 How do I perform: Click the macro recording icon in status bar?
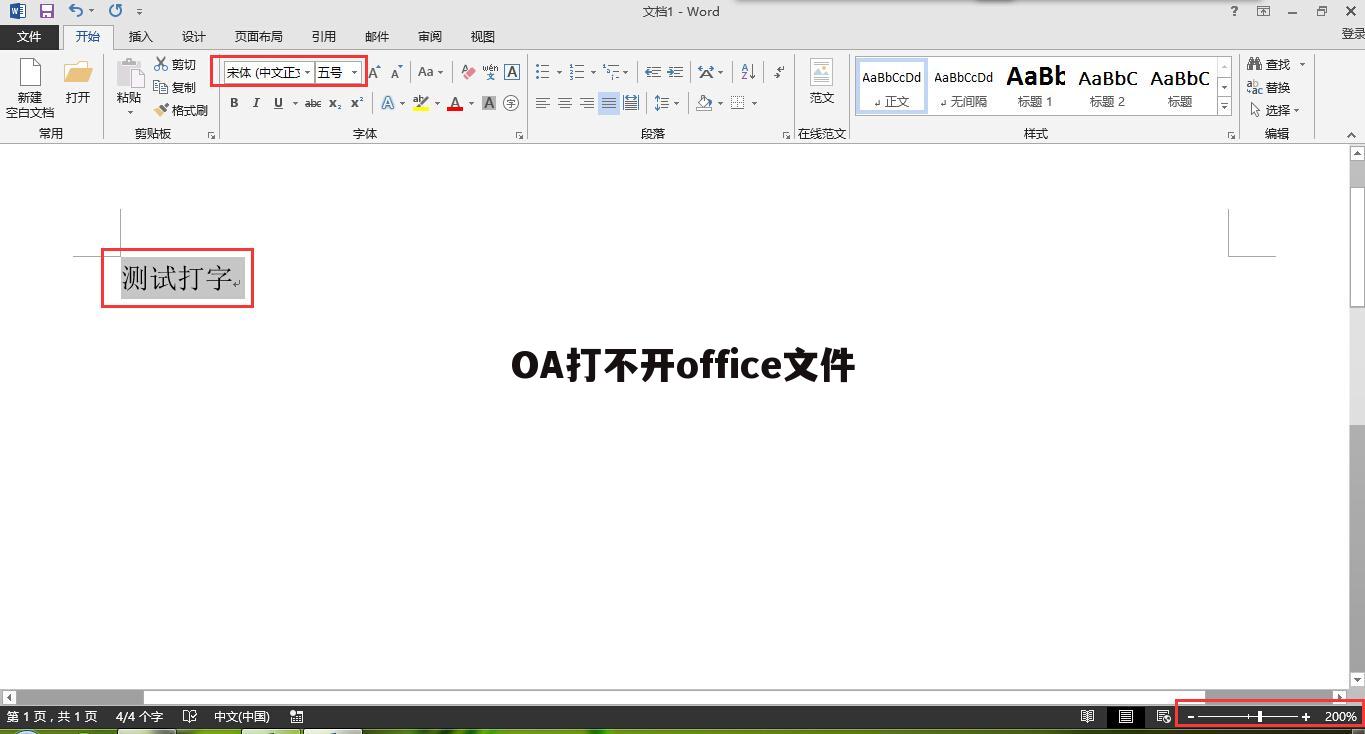coord(297,716)
